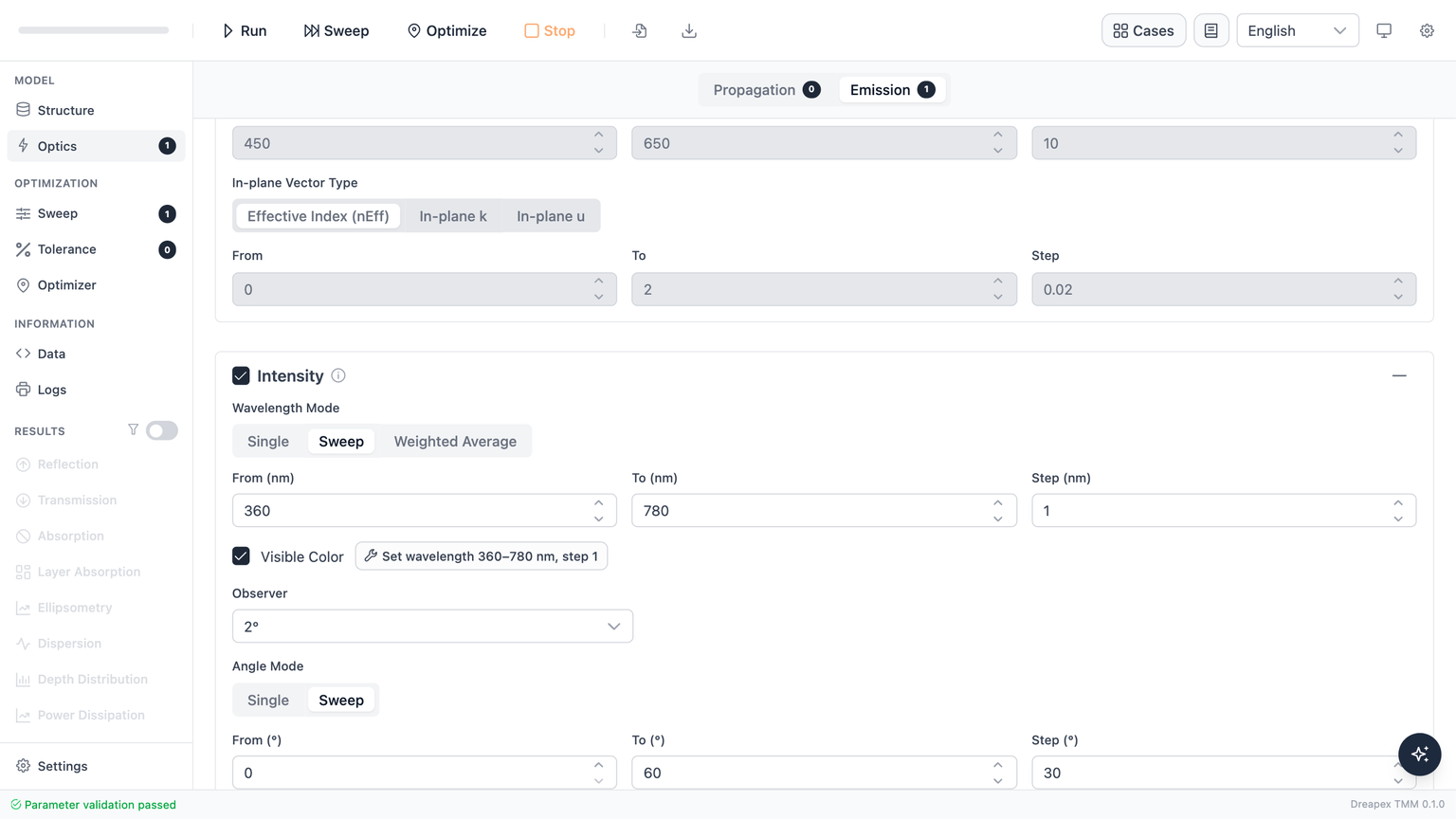The image size is (1456, 819).
Task: Increment the From (nm) 360 value
Action: point(599,503)
